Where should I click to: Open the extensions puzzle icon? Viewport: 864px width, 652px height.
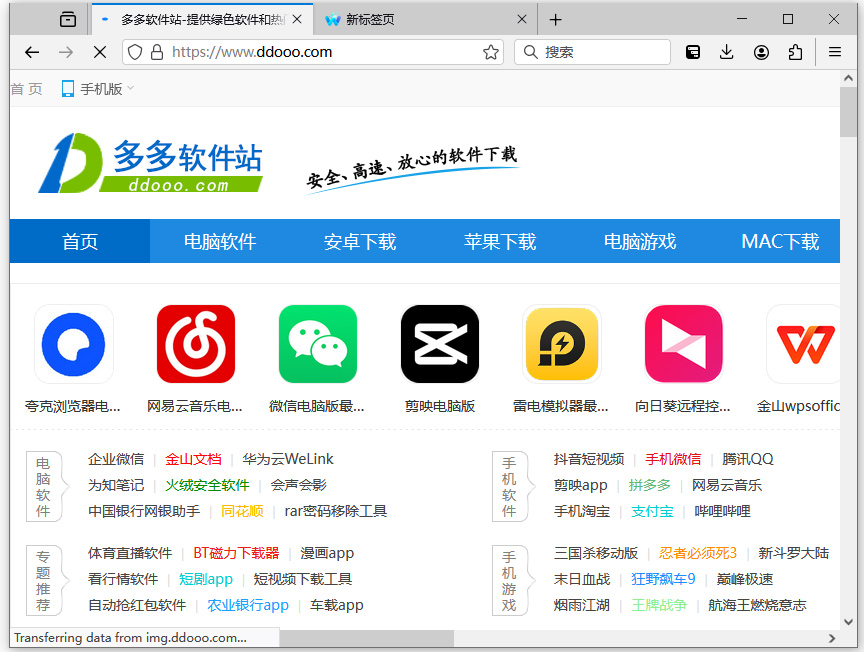click(x=795, y=52)
